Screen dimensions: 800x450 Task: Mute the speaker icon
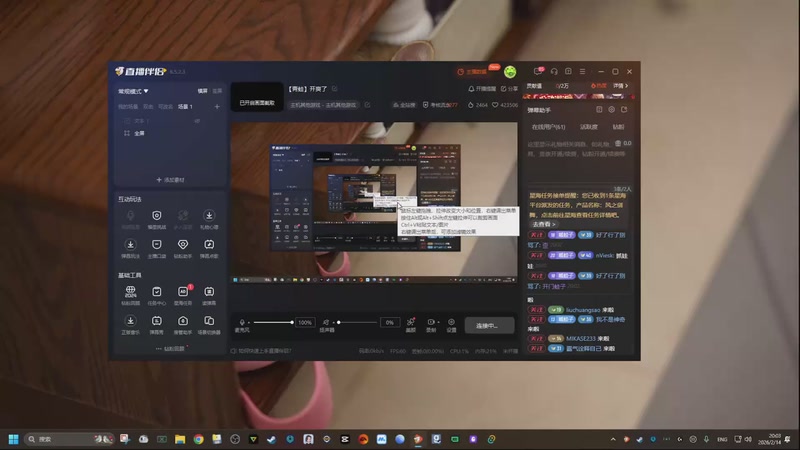coord(326,322)
